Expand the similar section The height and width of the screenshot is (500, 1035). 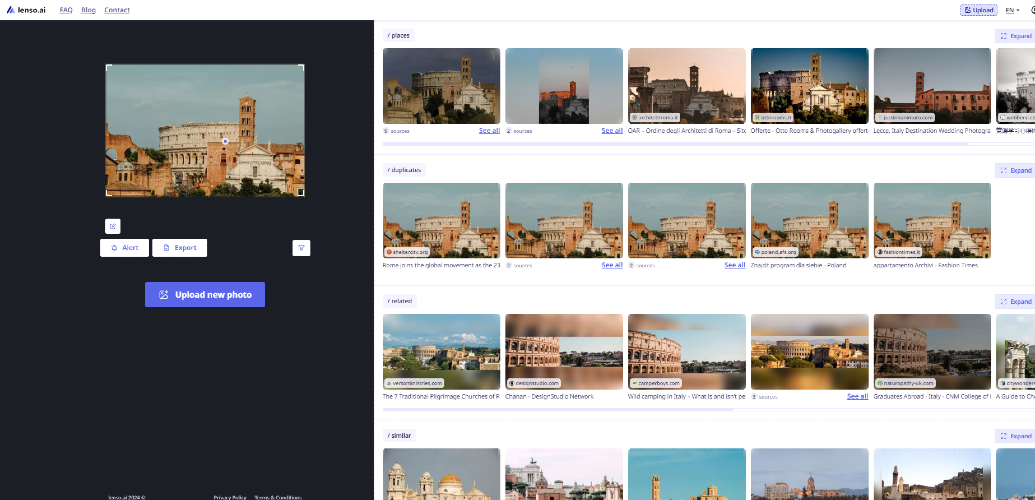coord(1015,436)
